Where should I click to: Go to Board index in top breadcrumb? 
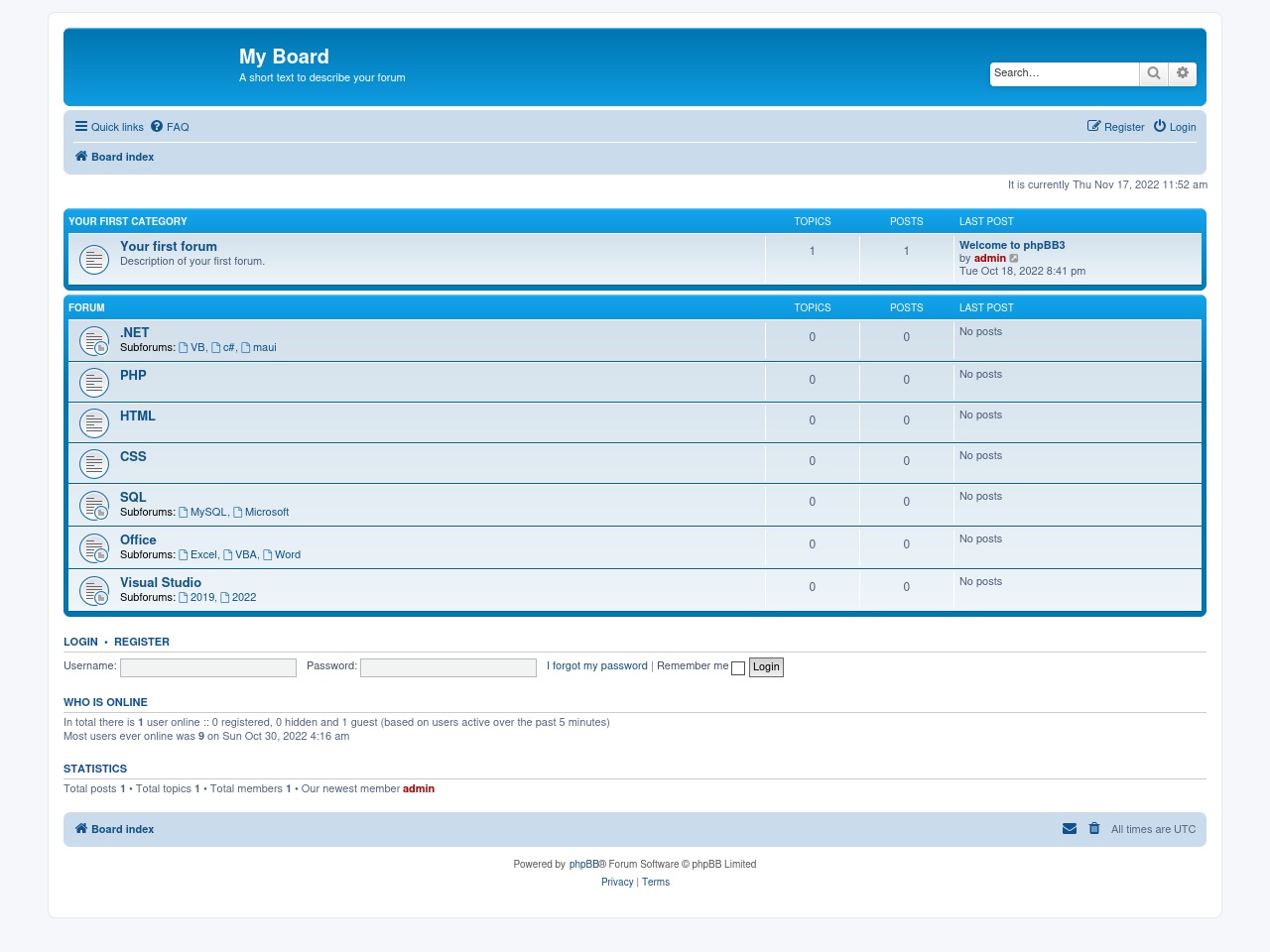click(x=114, y=157)
